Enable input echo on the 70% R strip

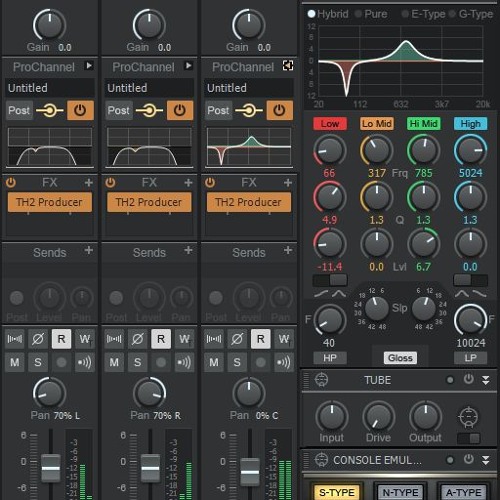pyautogui.click(x=184, y=362)
